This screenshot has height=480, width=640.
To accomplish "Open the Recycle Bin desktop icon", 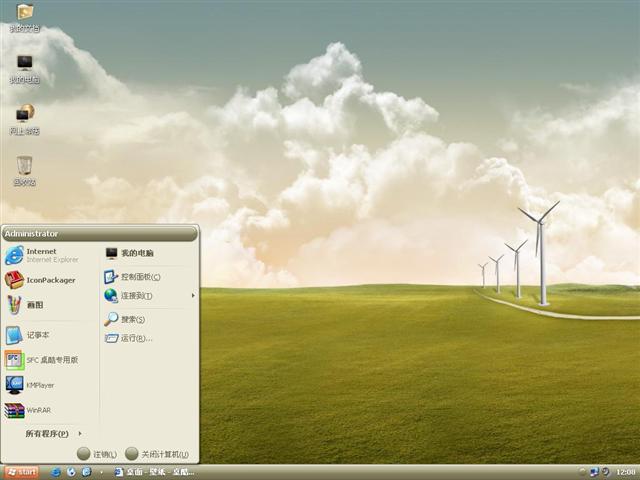I will click(x=24, y=168).
